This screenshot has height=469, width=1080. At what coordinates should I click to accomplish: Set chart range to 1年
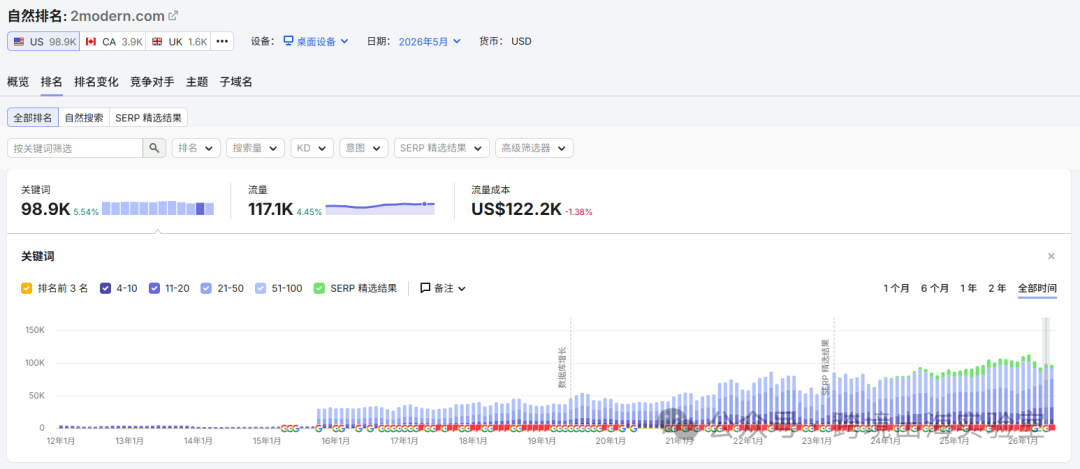coord(968,288)
